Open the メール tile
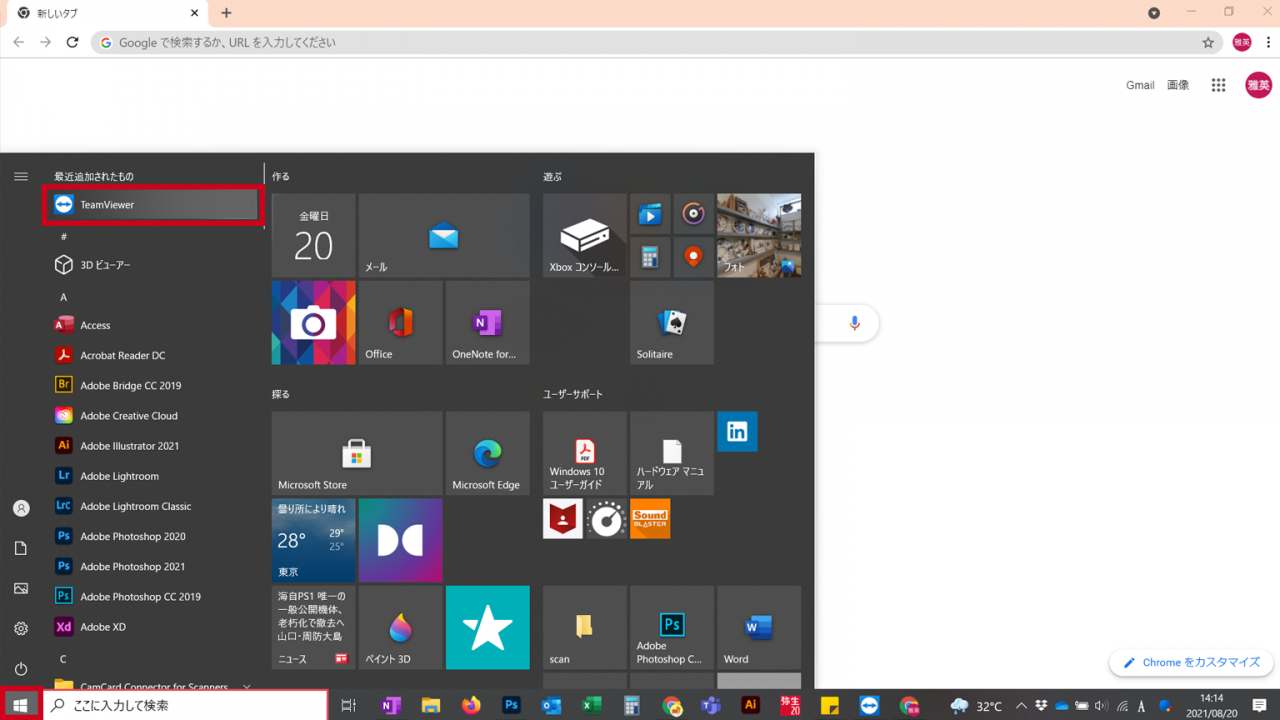Screen dimensions: 1280x720 (444, 235)
